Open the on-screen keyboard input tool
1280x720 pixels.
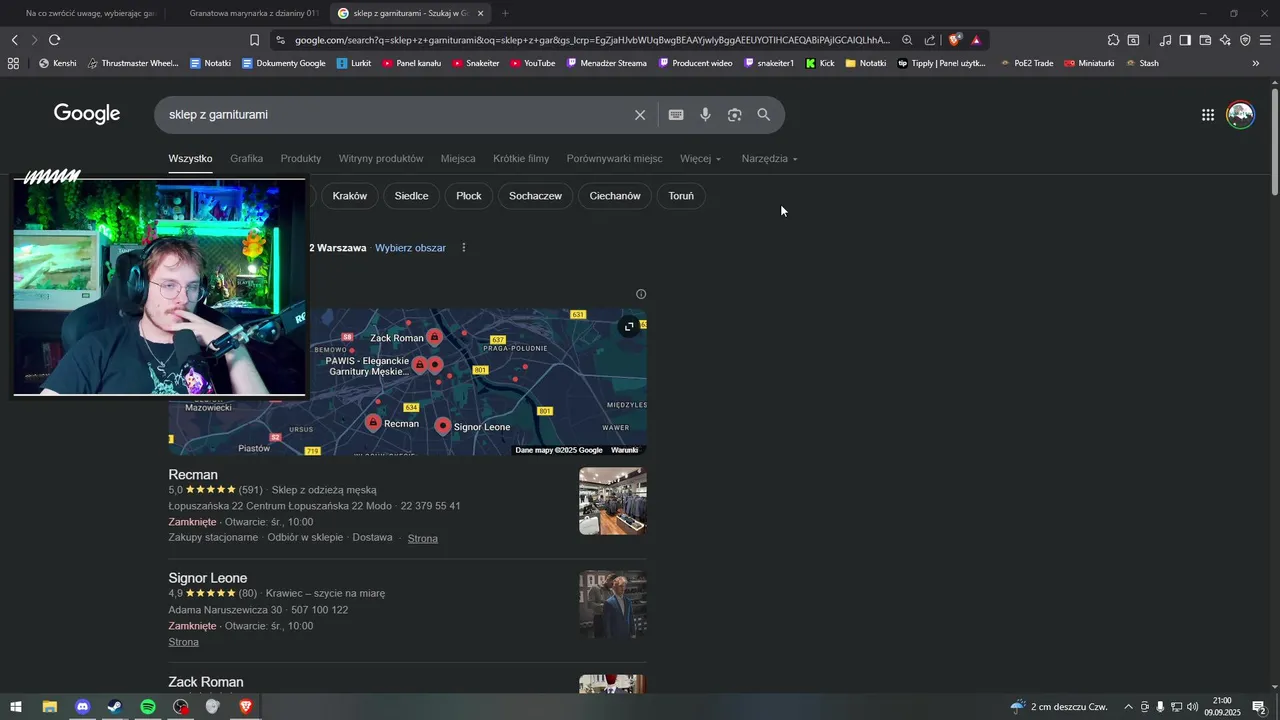(676, 115)
